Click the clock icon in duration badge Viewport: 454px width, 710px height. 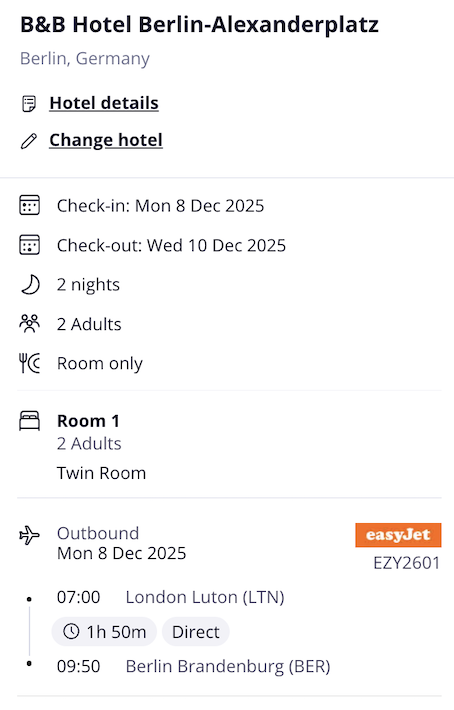pos(71,631)
